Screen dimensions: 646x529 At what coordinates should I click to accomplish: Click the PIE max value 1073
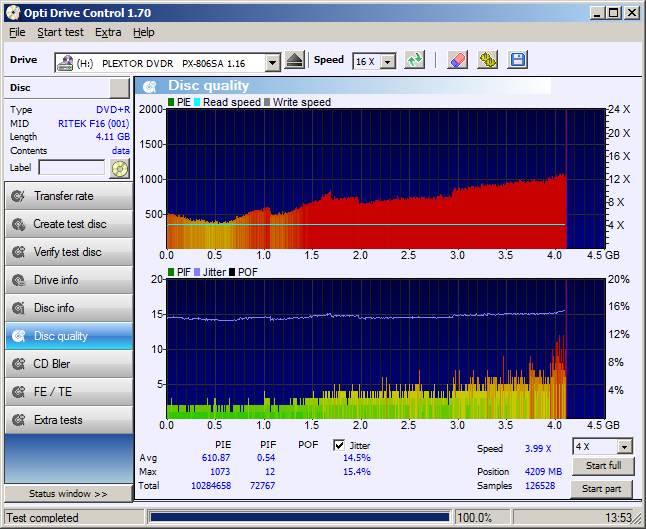pyautogui.click(x=220, y=472)
